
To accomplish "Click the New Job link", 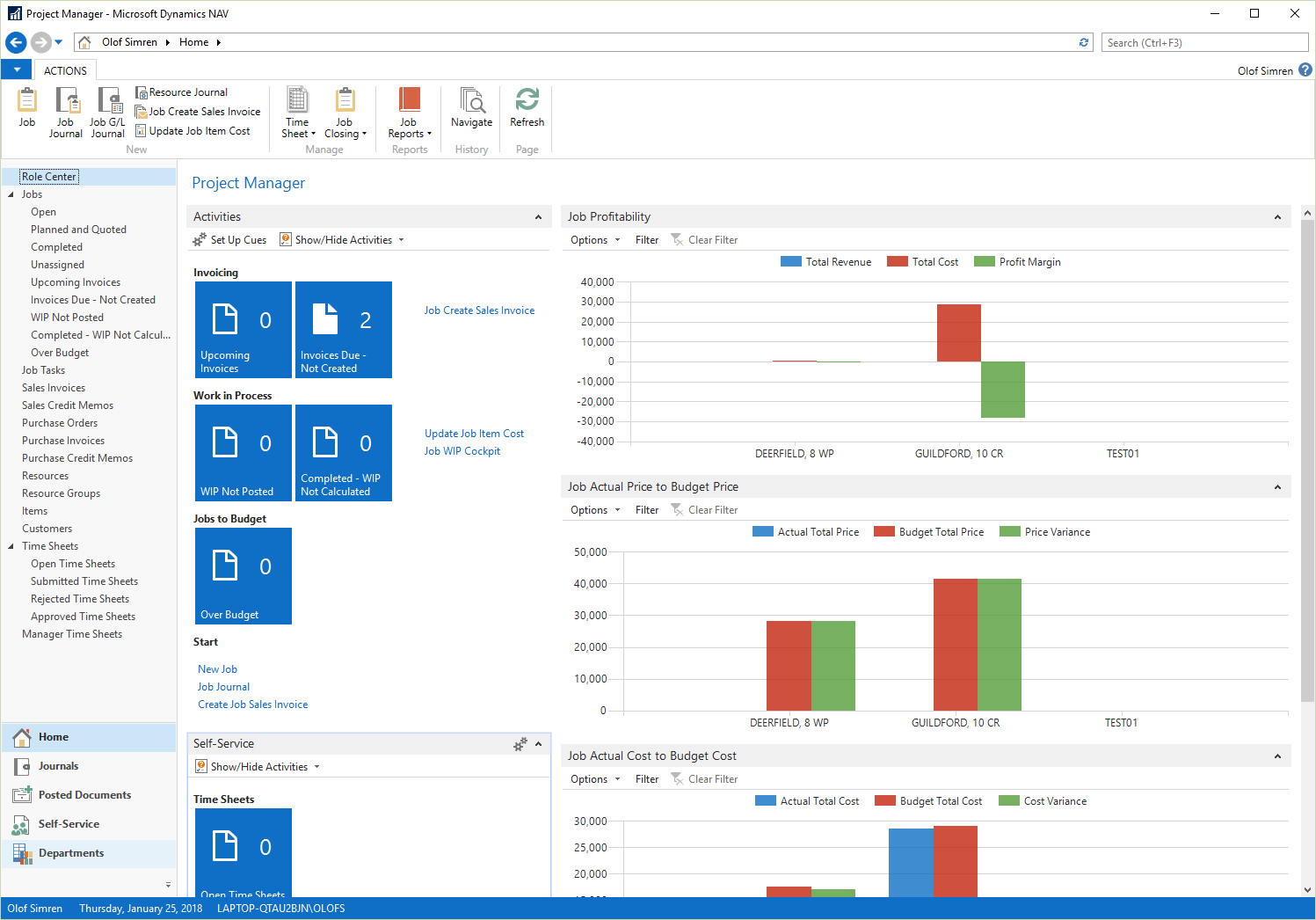I will [217, 669].
